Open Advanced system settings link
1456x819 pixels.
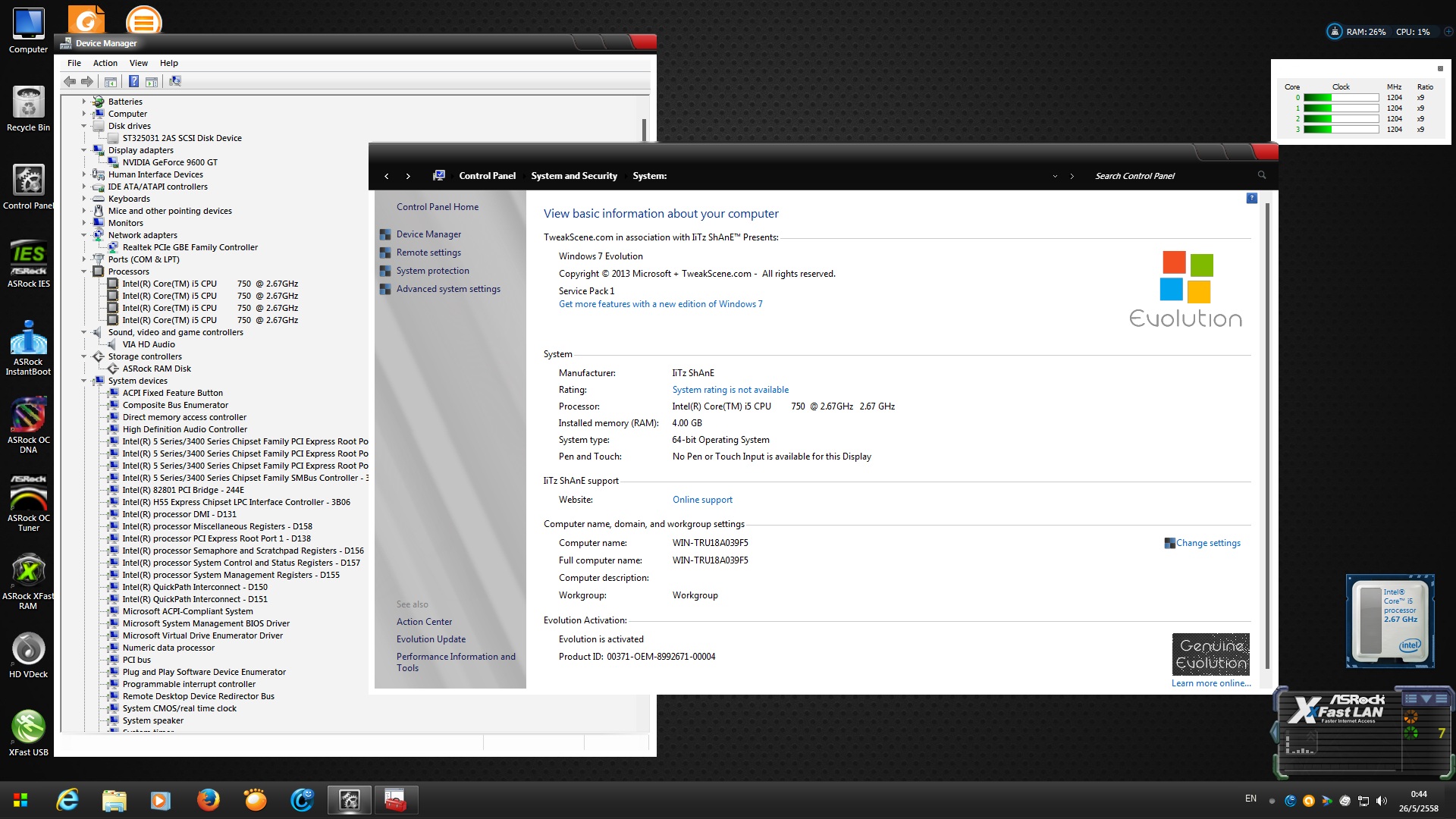pyautogui.click(x=447, y=289)
